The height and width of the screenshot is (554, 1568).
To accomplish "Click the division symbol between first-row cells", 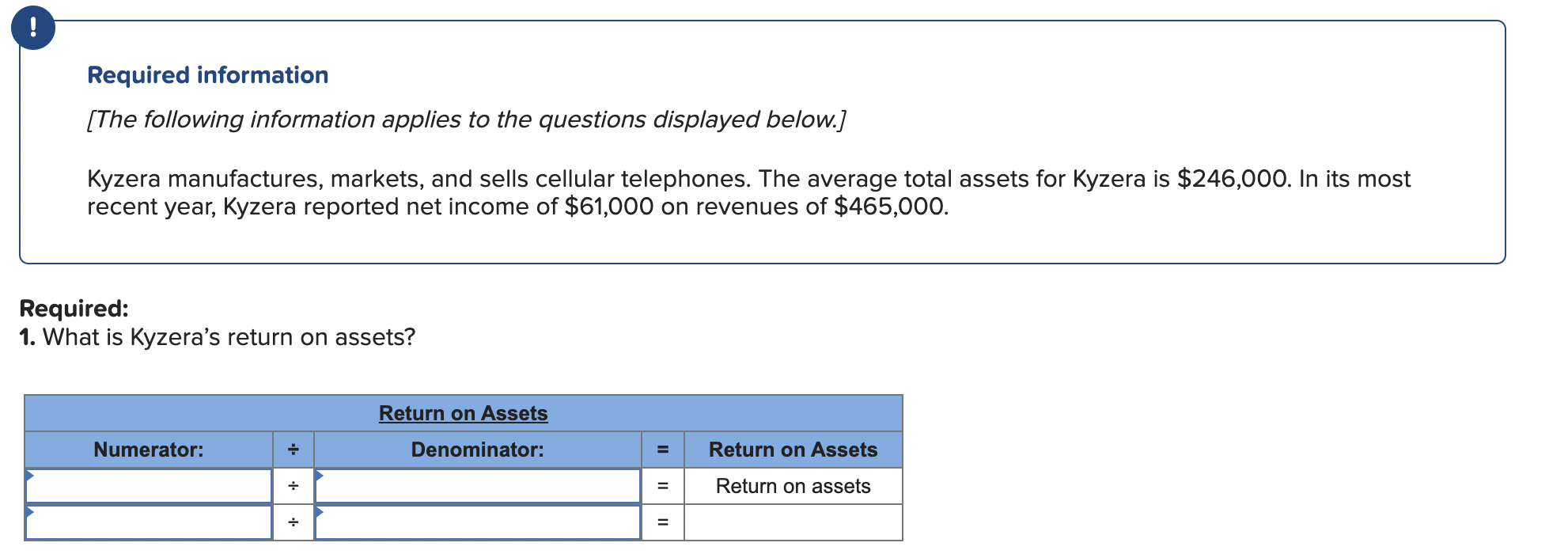I will tap(293, 484).
